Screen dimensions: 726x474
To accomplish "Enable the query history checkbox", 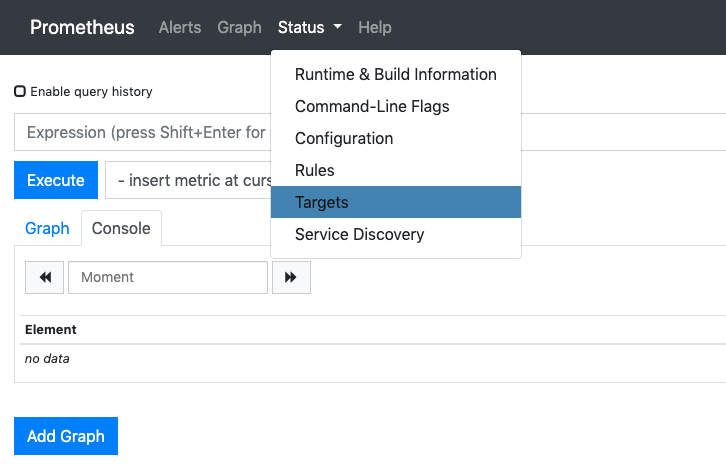I will [20, 91].
